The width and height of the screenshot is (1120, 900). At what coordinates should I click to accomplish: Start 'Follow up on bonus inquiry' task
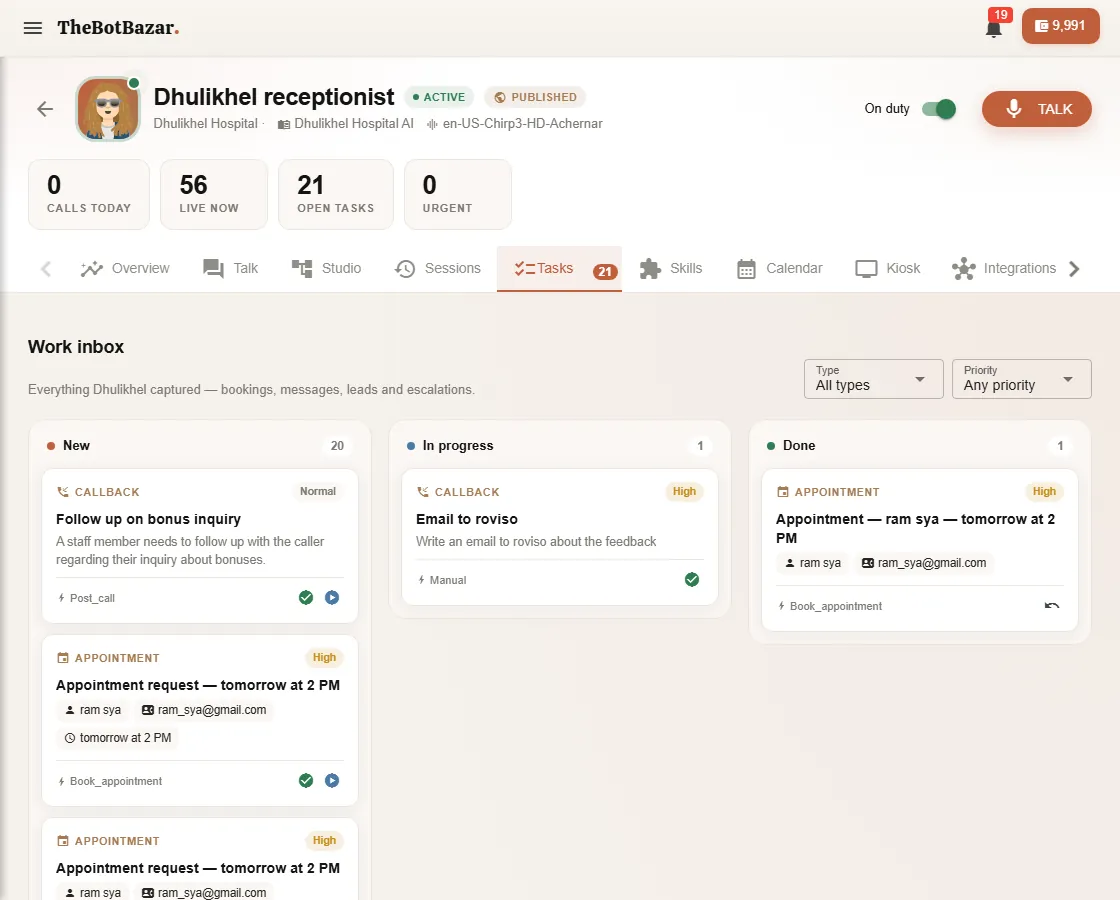[332, 598]
